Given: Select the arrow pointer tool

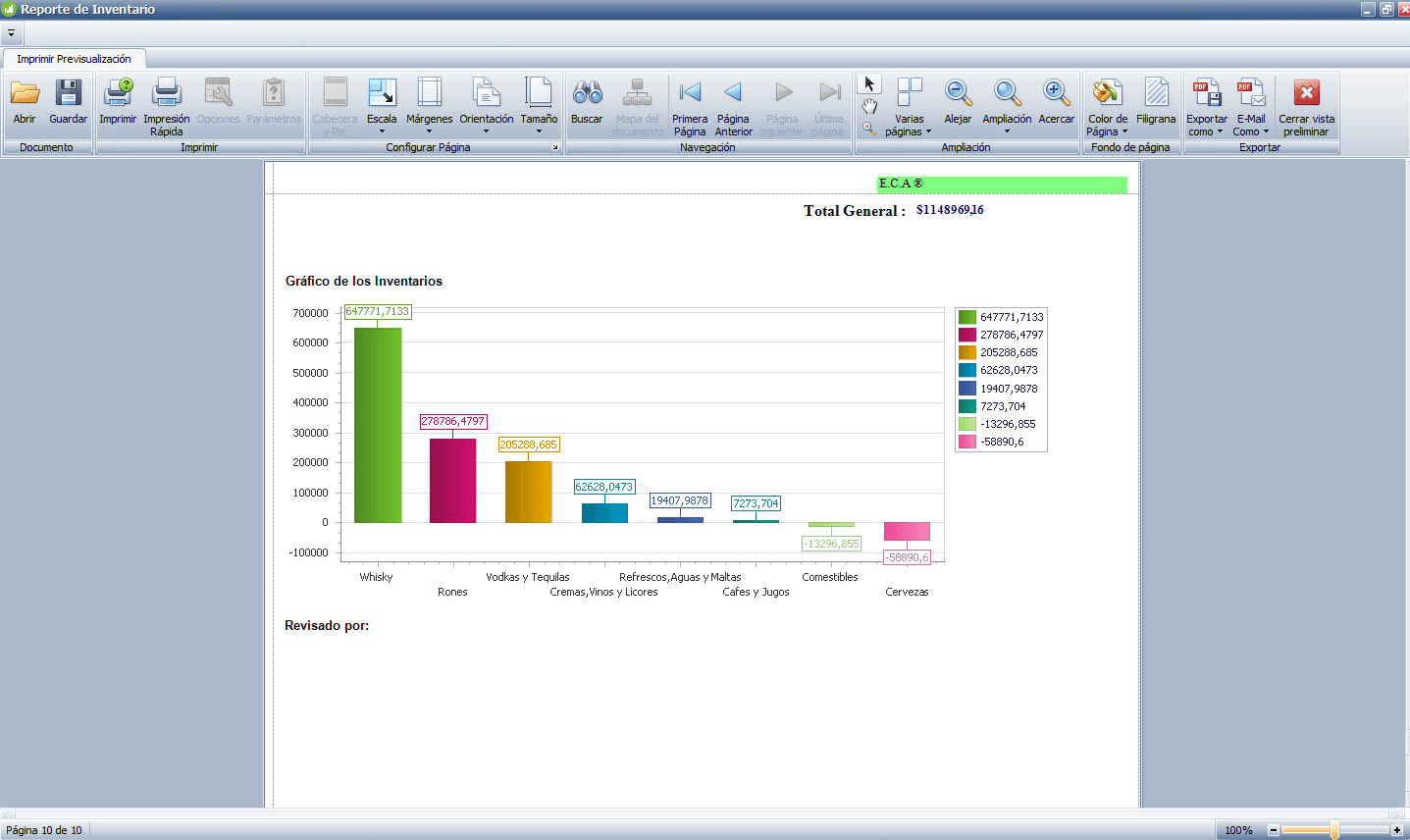Looking at the screenshot, I should 869,84.
